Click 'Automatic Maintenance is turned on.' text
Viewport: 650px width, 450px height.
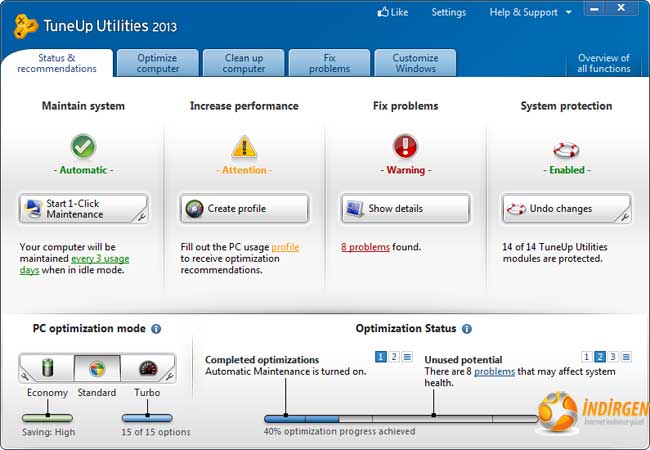(x=286, y=371)
